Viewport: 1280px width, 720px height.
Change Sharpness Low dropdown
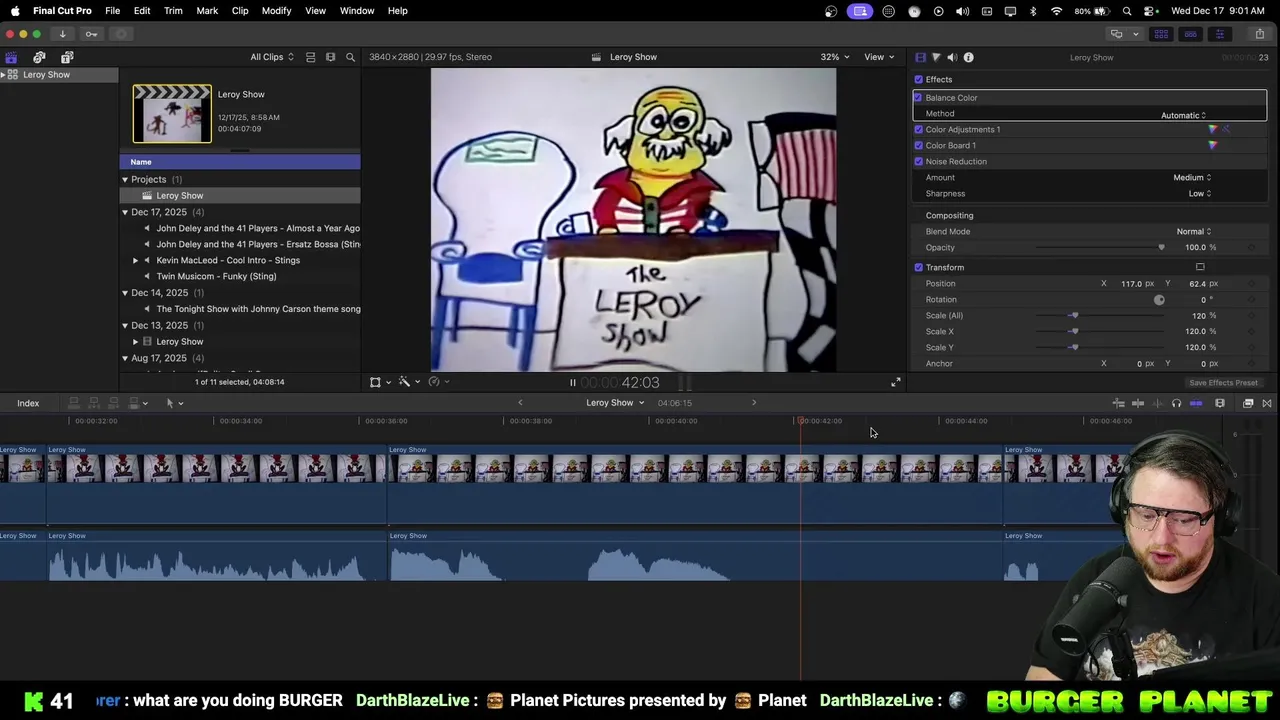(x=1199, y=193)
